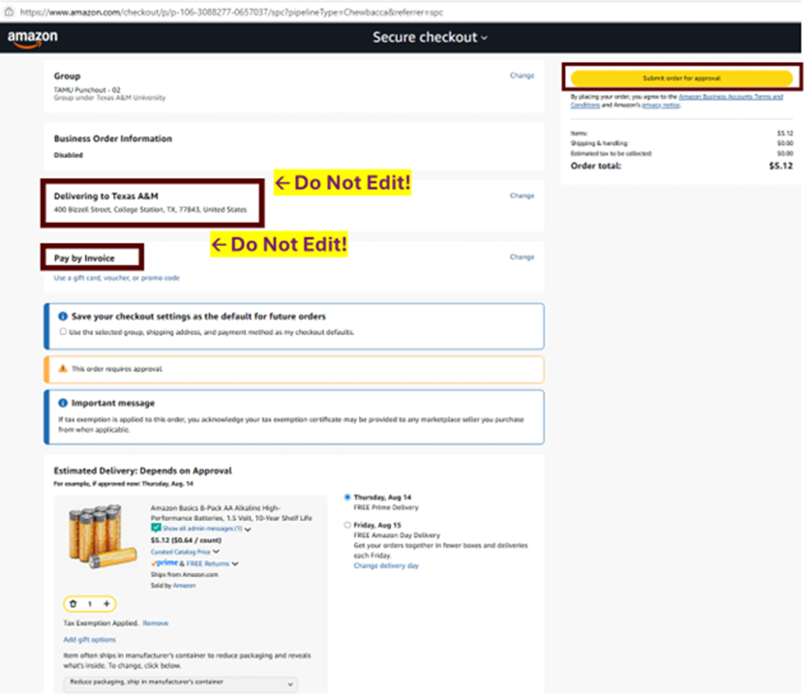Click Submit order for approval

pyautogui.click(x=679, y=78)
